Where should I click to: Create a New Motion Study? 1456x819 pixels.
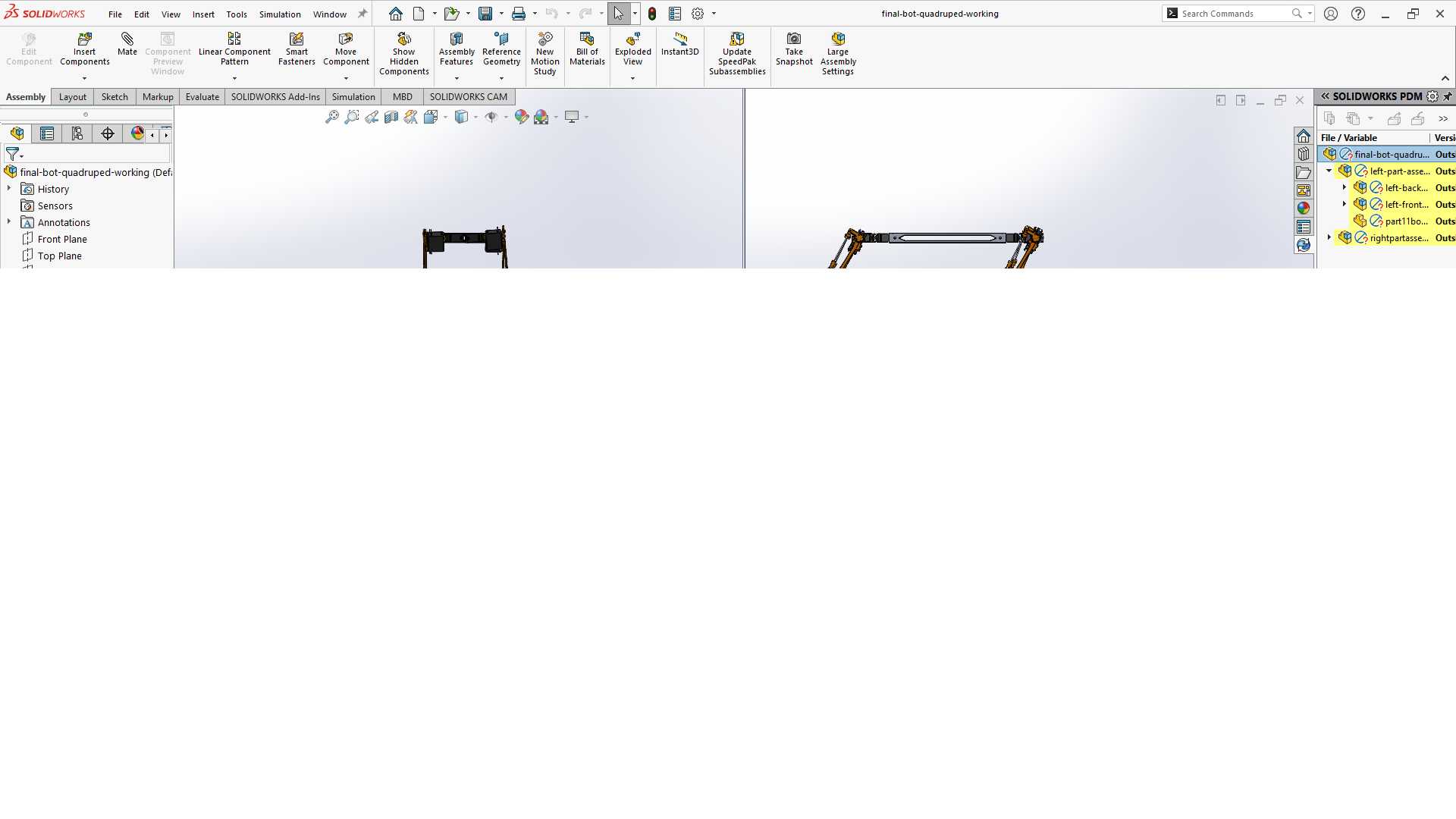tap(545, 54)
